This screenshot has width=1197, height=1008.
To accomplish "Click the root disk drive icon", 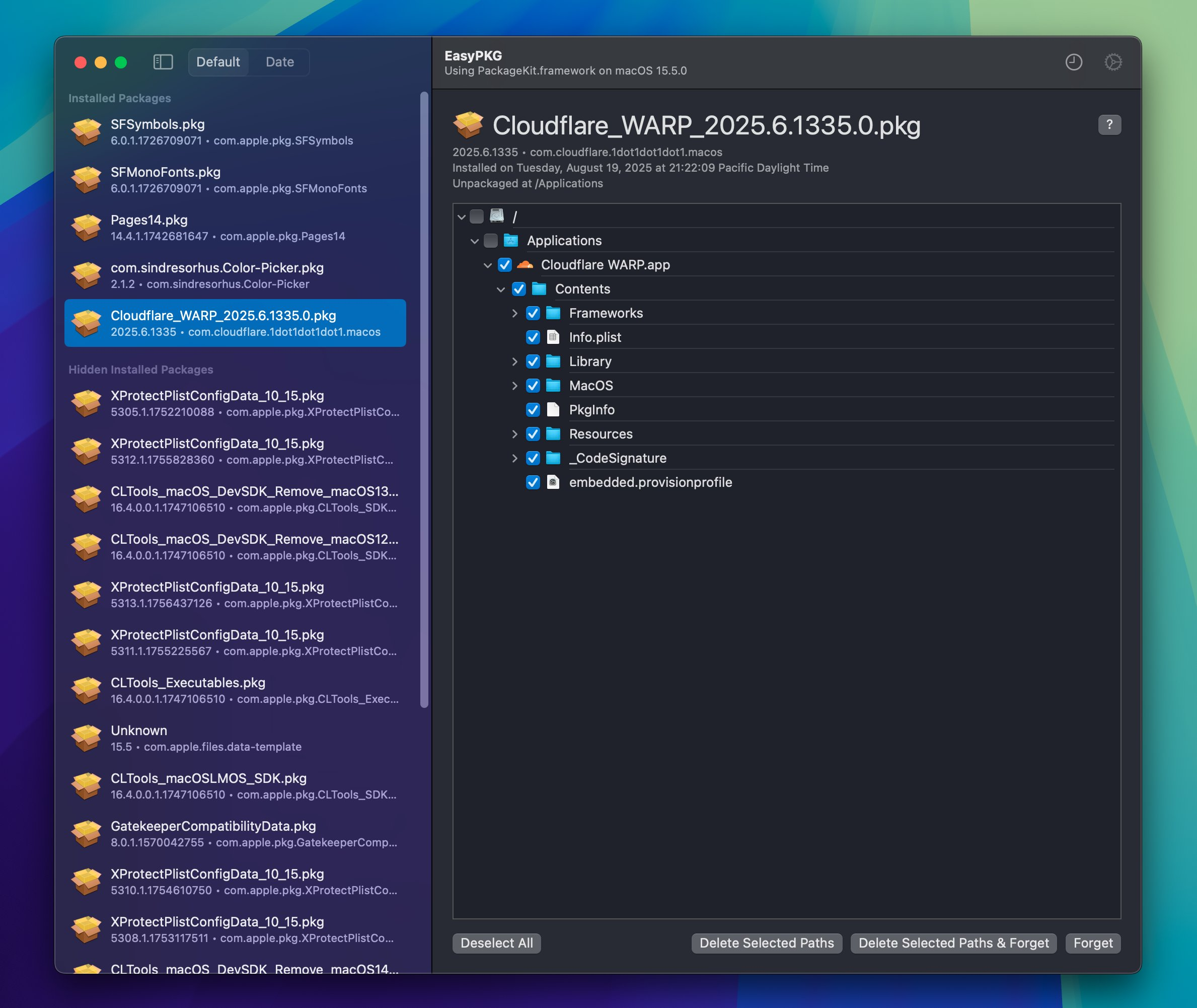I will coord(496,216).
